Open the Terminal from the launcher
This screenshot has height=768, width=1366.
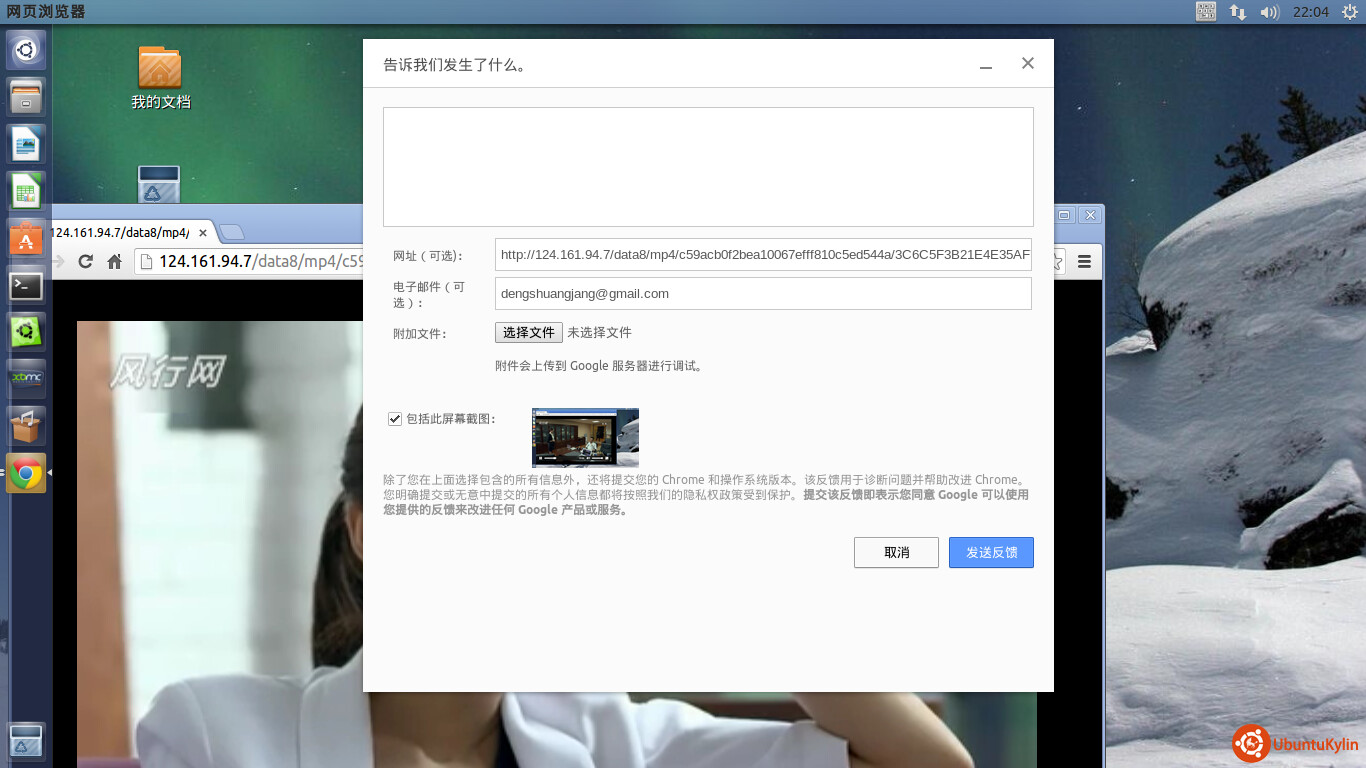(x=26, y=286)
